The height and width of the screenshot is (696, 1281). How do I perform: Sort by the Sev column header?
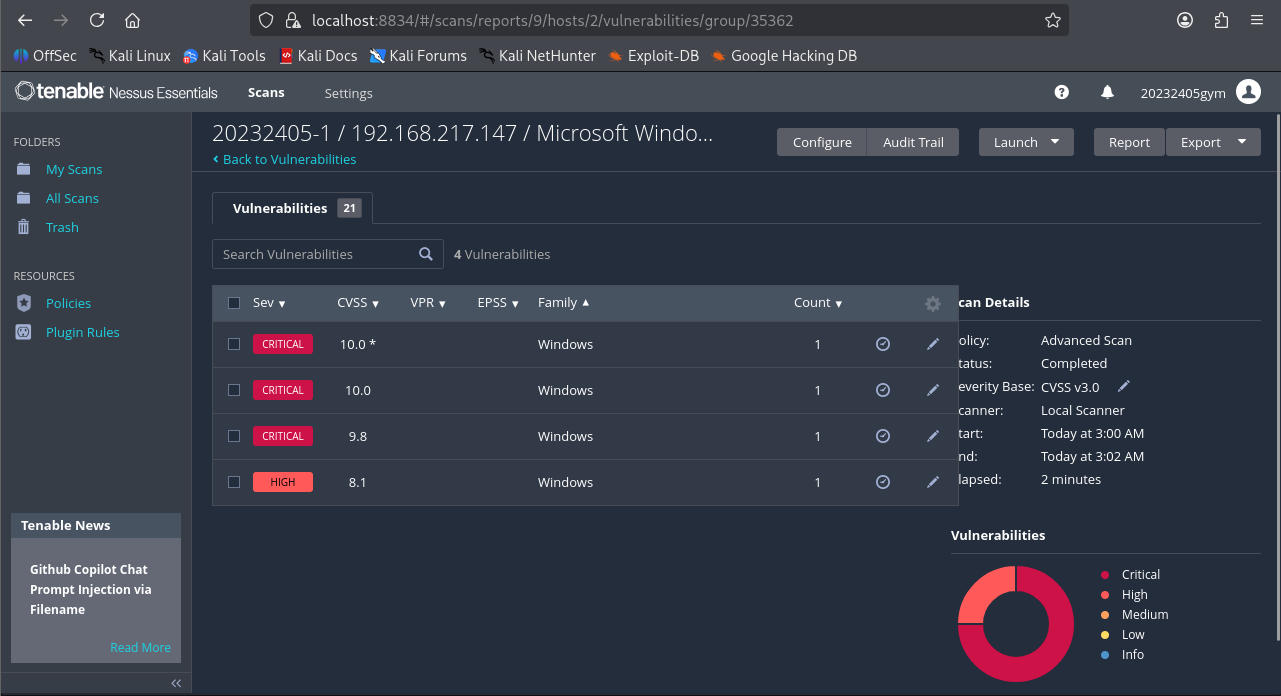click(269, 303)
